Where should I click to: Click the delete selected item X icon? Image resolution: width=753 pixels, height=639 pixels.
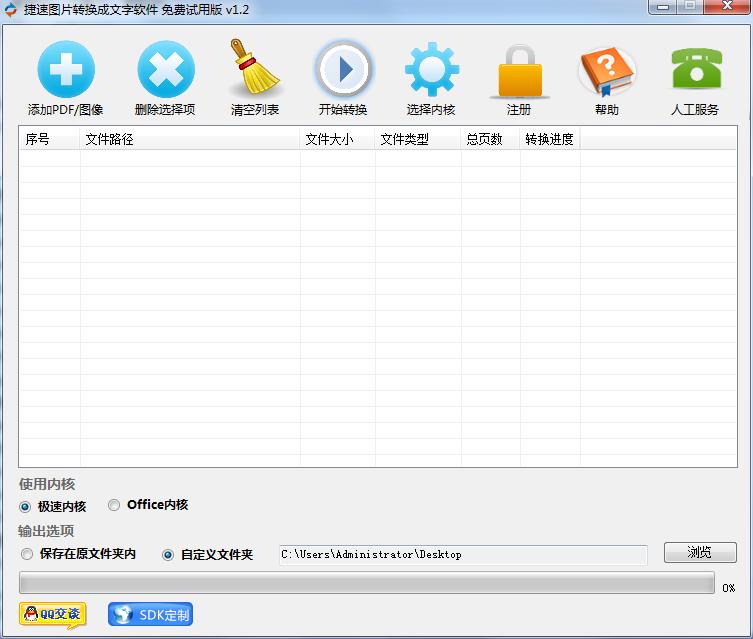(x=166, y=69)
